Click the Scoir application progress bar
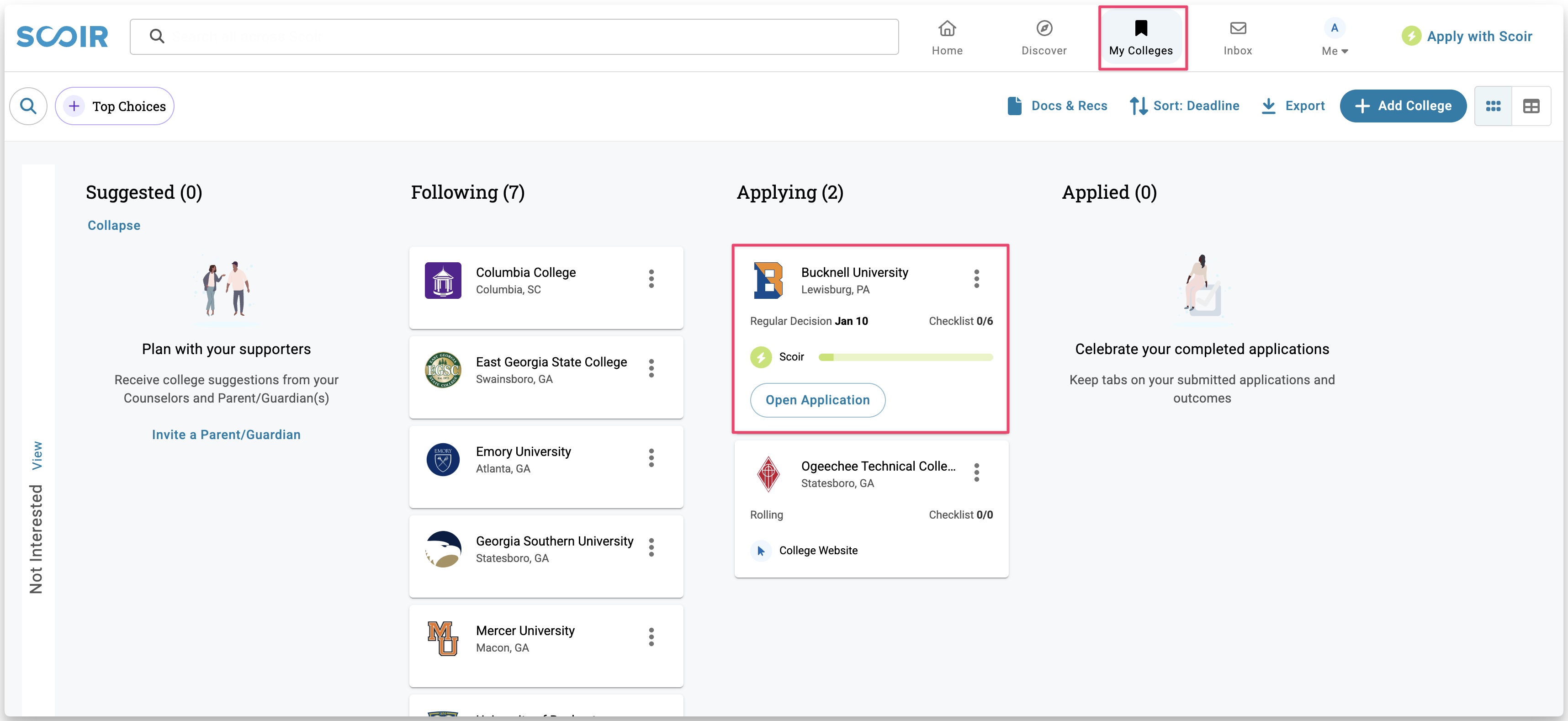 point(905,357)
